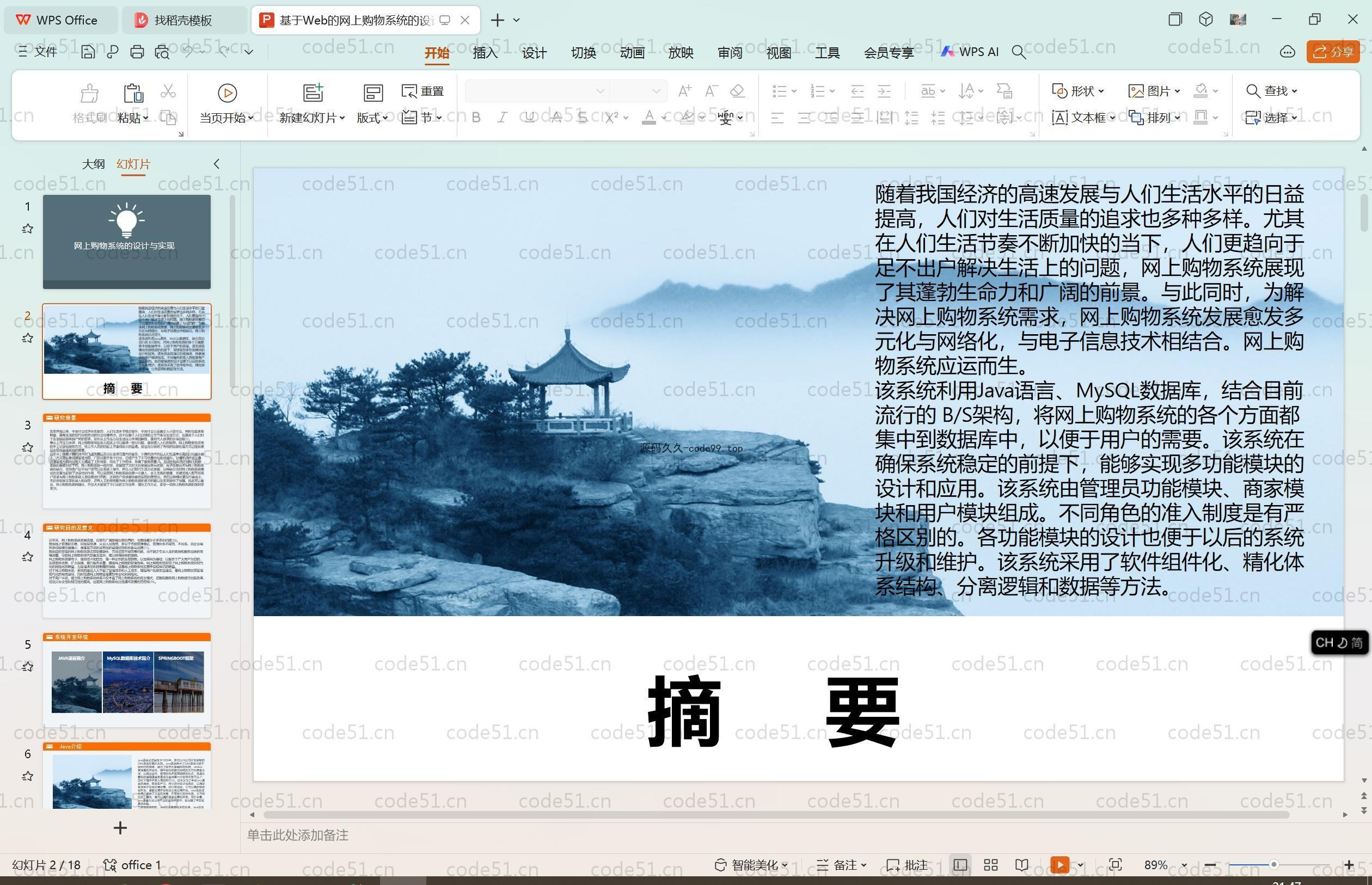Click the Align text left icon
The height and width of the screenshot is (885, 1372).
pos(777,118)
